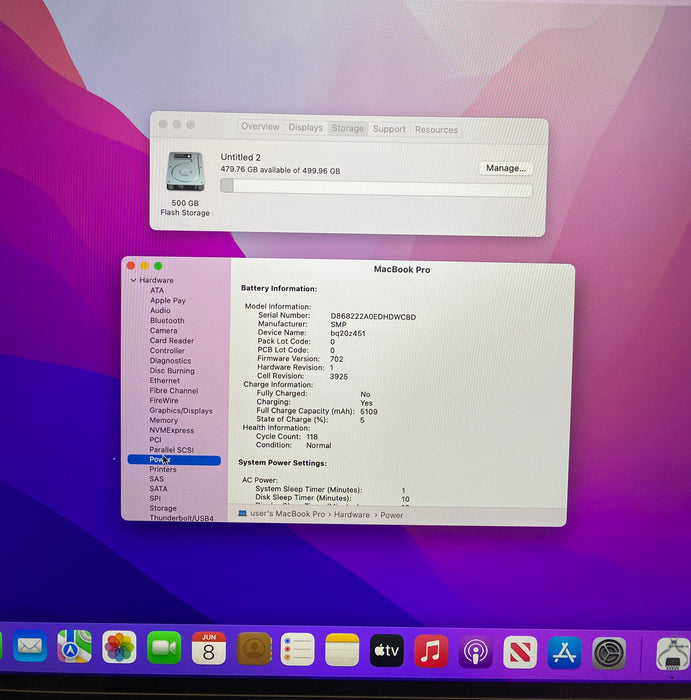Image resolution: width=691 pixels, height=700 pixels.
Task: Open Music app in the Dock
Action: point(431,651)
